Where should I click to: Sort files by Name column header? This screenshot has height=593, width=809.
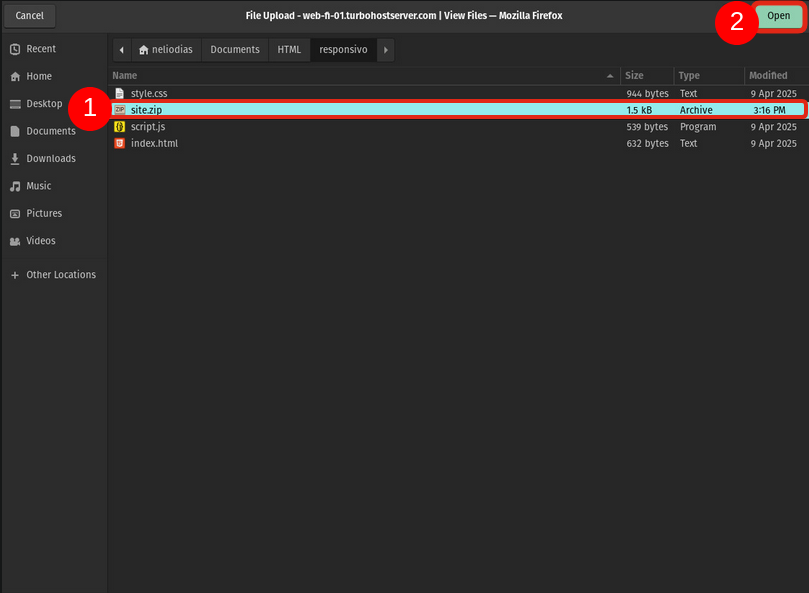125,76
